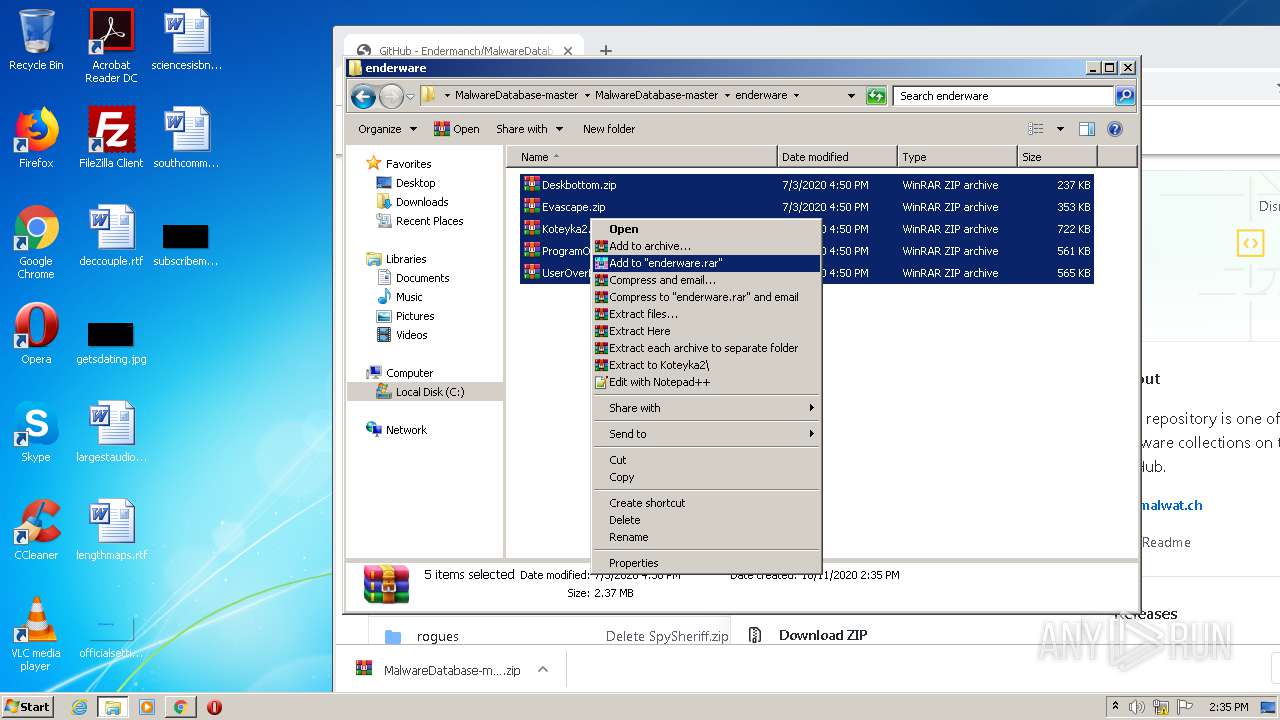
Task: Click the search magnifier in Explorer
Action: click(x=1125, y=96)
